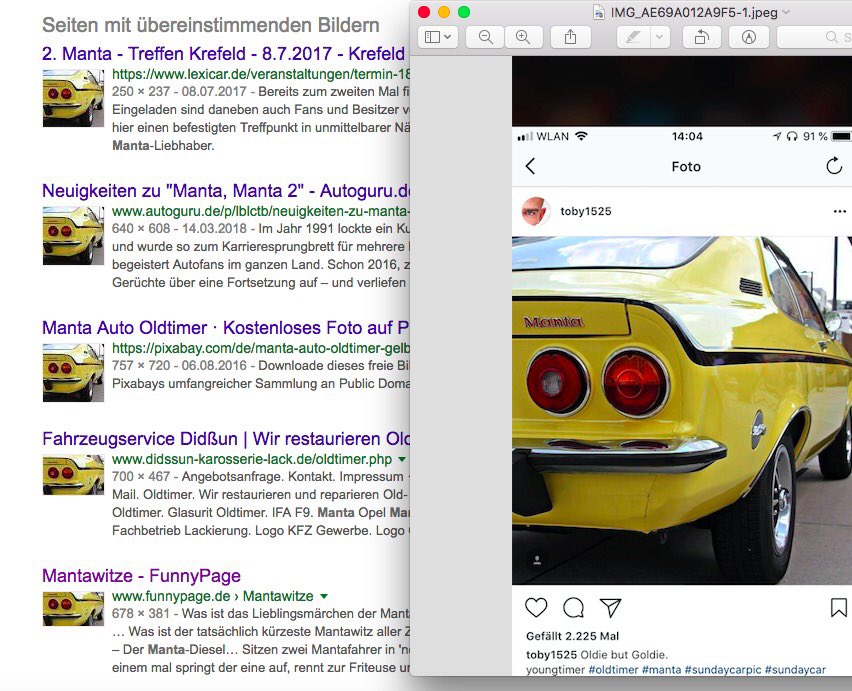Click thumbnail of Krefeld Manta result
This screenshot has width=852, height=691.
73,98
